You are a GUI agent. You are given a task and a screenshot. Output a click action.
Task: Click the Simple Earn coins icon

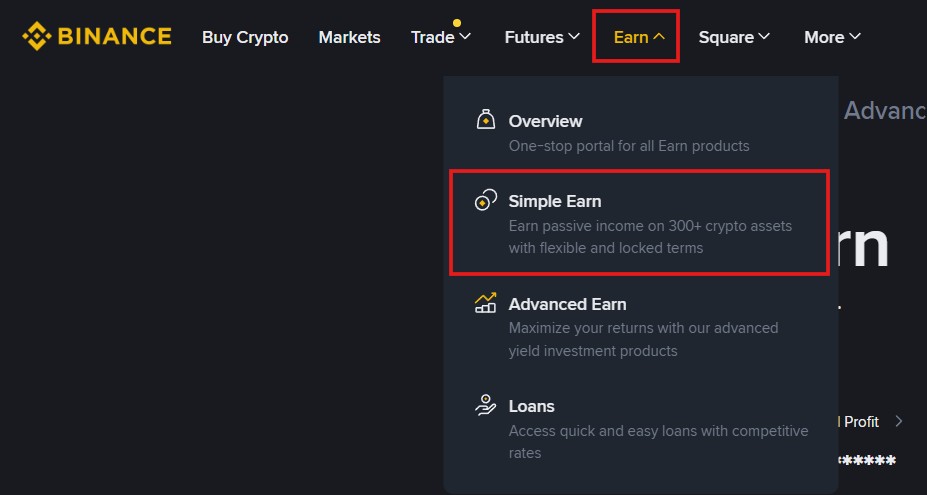coord(485,201)
